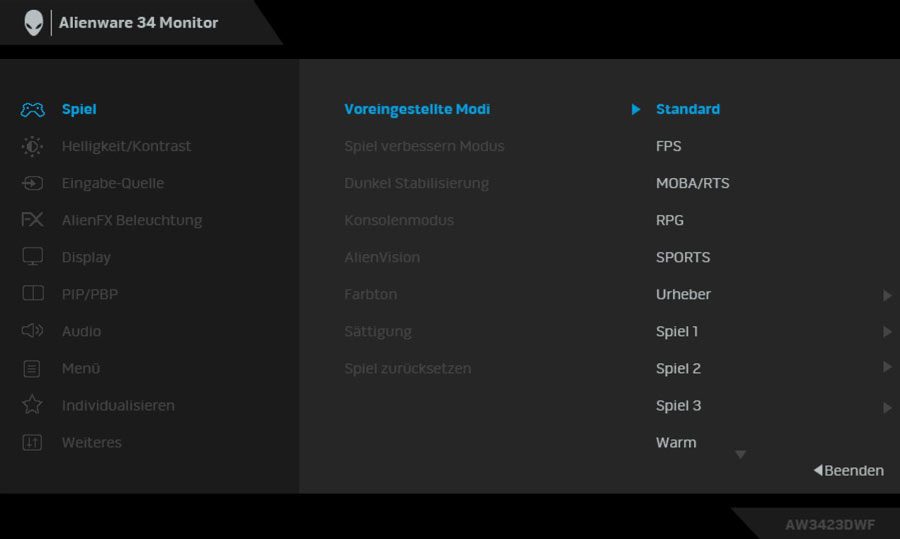The image size is (900, 539).
Task: Choose the FPS preset mode
Action: (x=669, y=146)
